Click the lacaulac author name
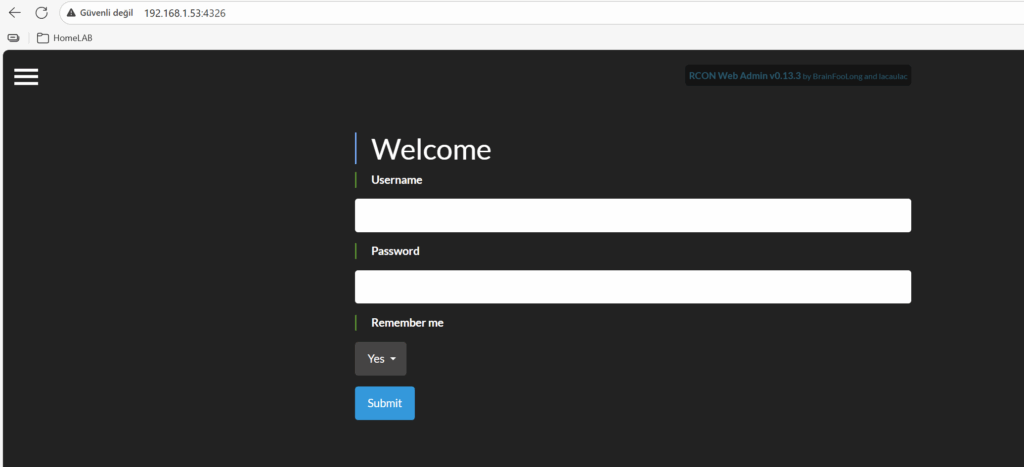The height and width of the screenshot is (467, 1024). (892, 76)
